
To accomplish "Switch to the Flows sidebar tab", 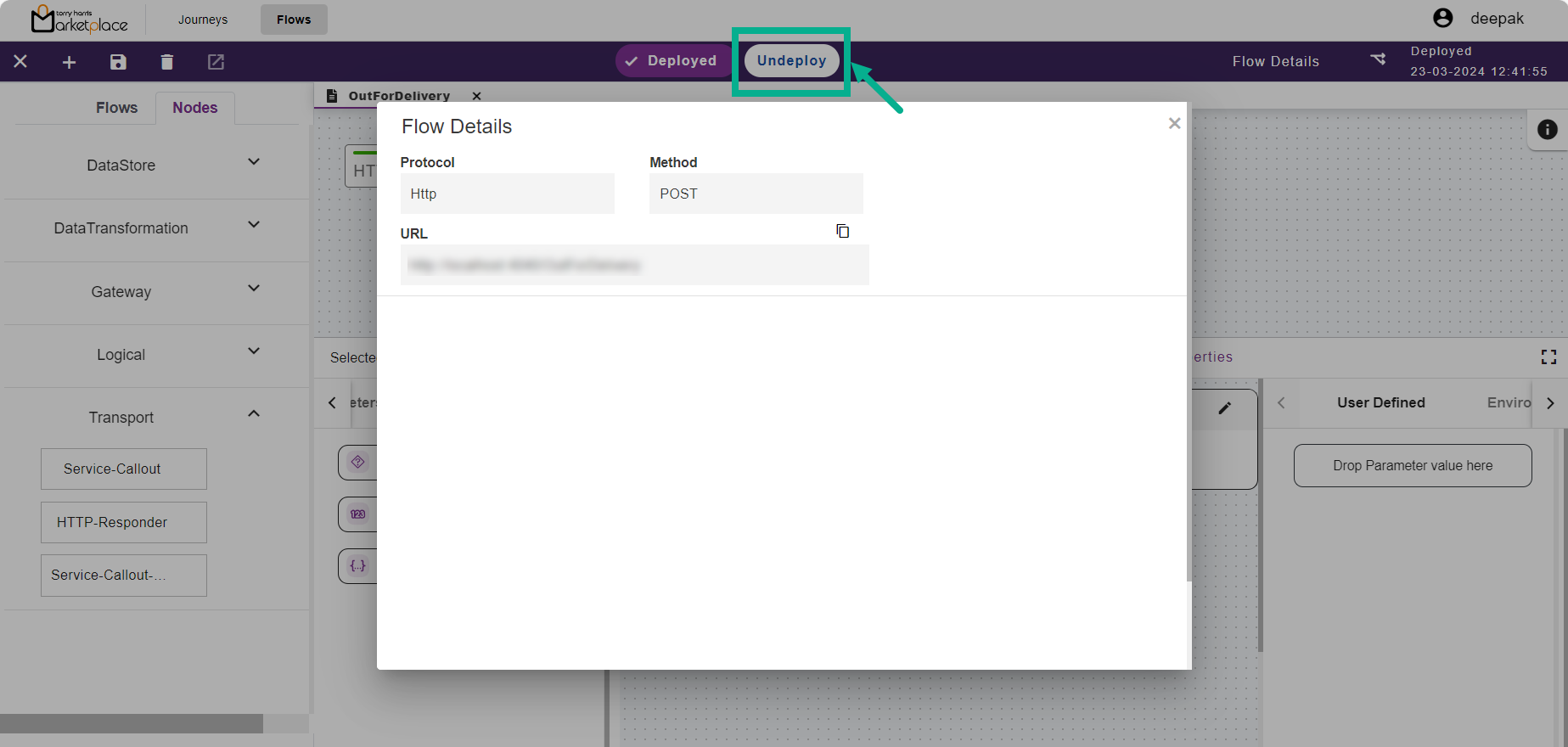I will [116, 108].
